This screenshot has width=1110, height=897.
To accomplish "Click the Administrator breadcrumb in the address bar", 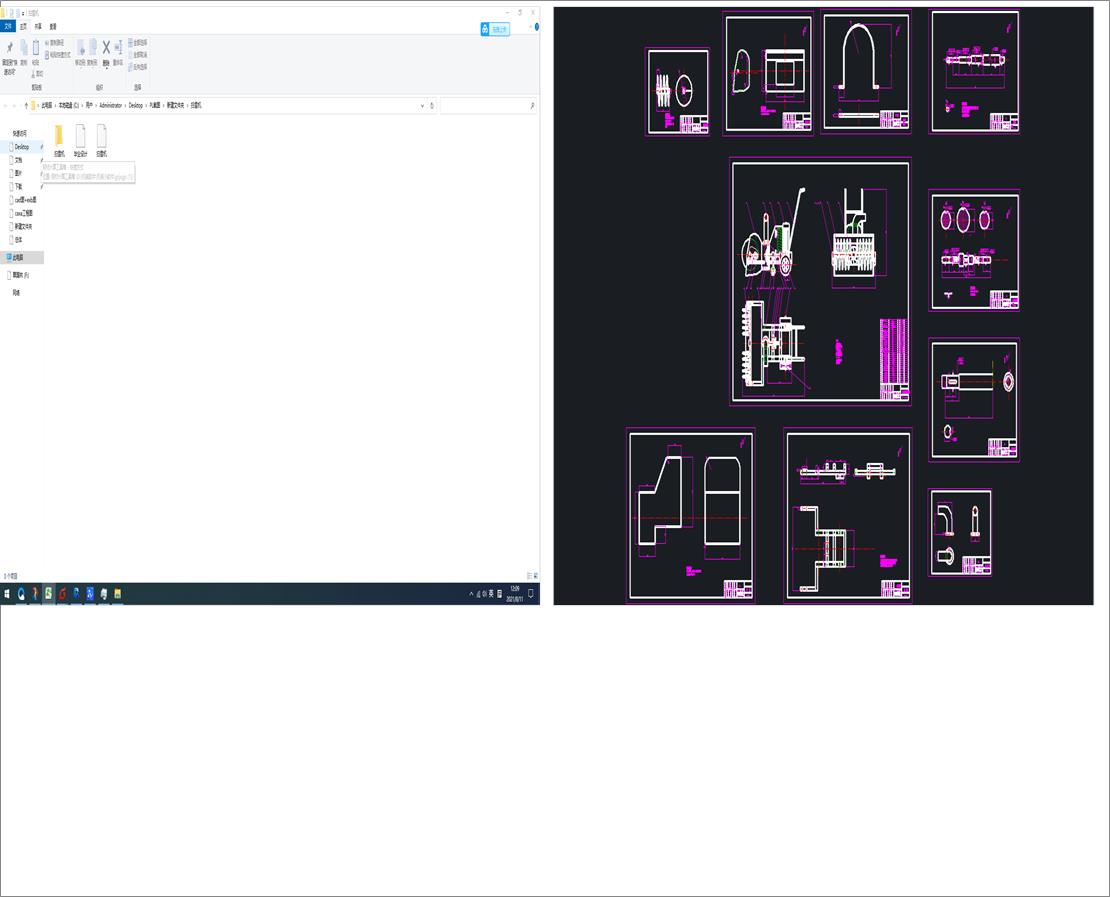I will tap(110, 105).
